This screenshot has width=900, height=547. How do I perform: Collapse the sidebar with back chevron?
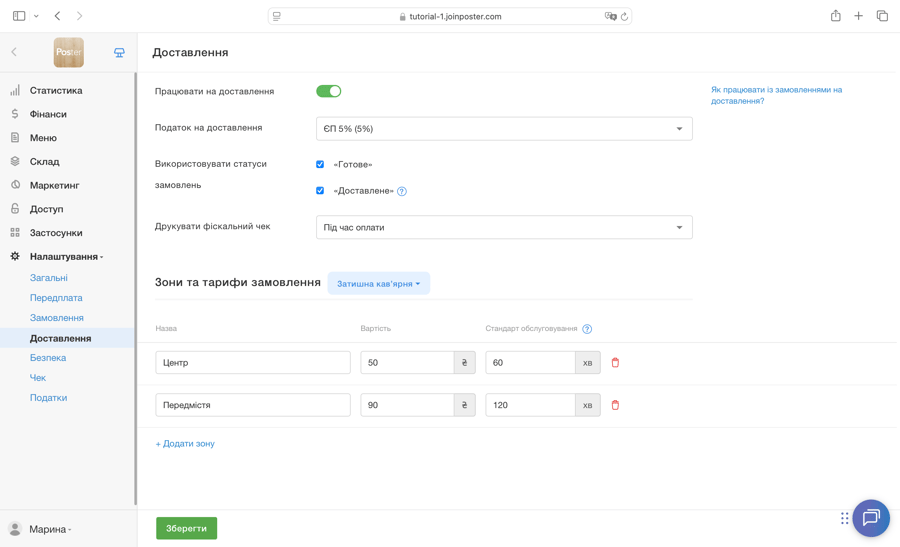click(x=14, y=52)
